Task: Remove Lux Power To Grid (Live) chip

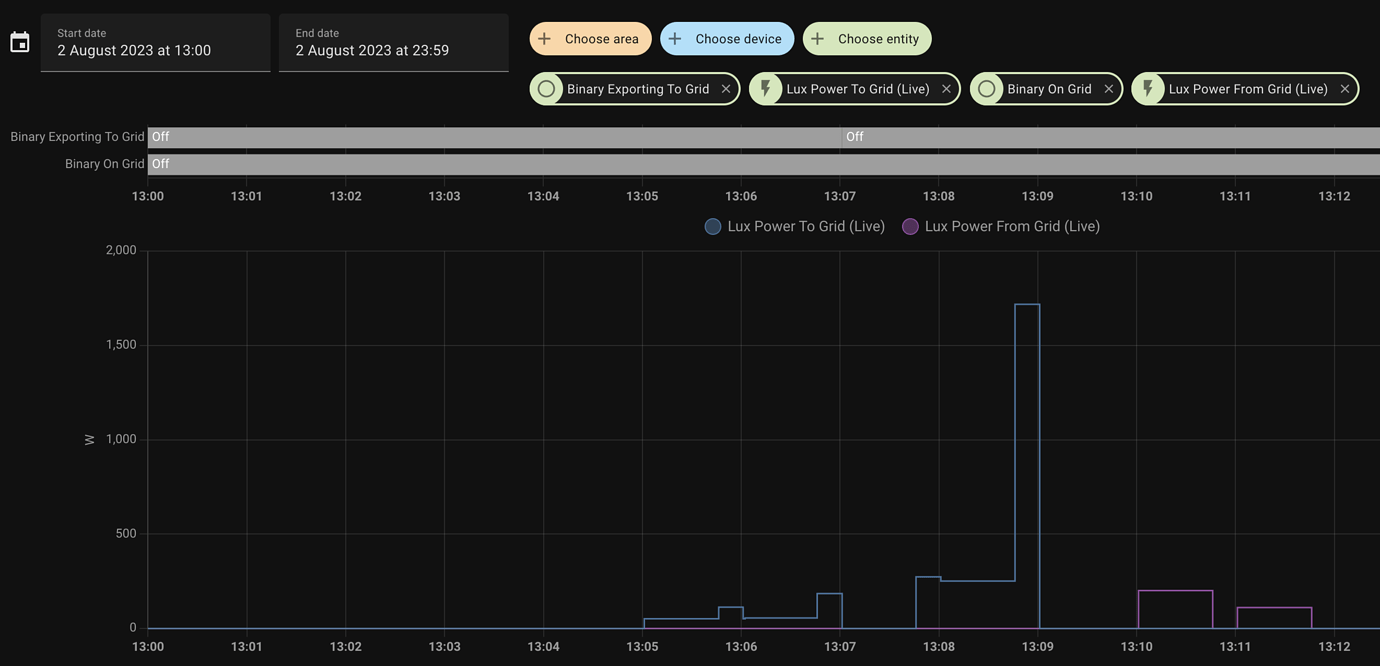Action: tap(946, 89)
